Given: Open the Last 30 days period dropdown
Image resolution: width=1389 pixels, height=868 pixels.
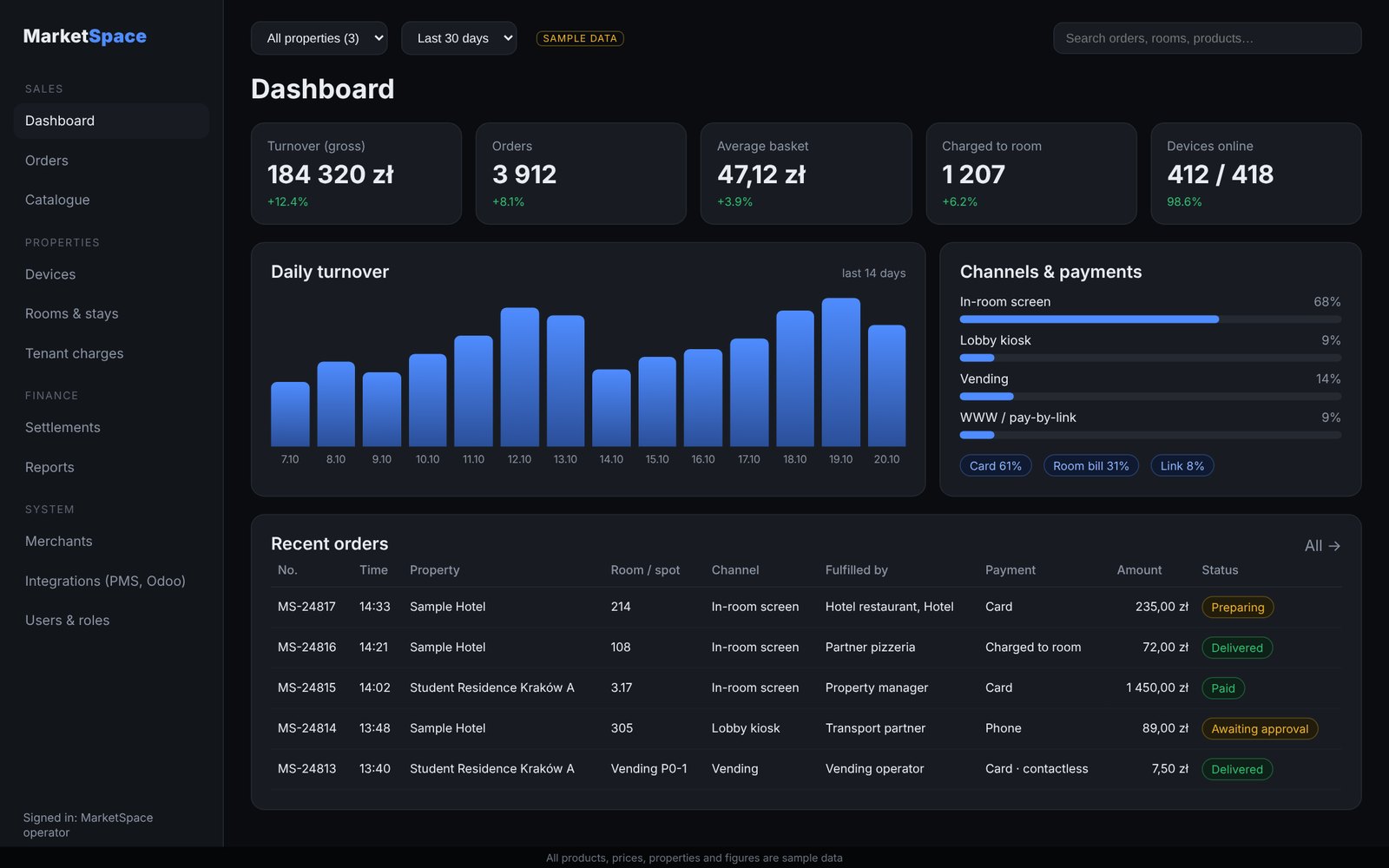Looking at the screenshot, I should tap(458, 38).
